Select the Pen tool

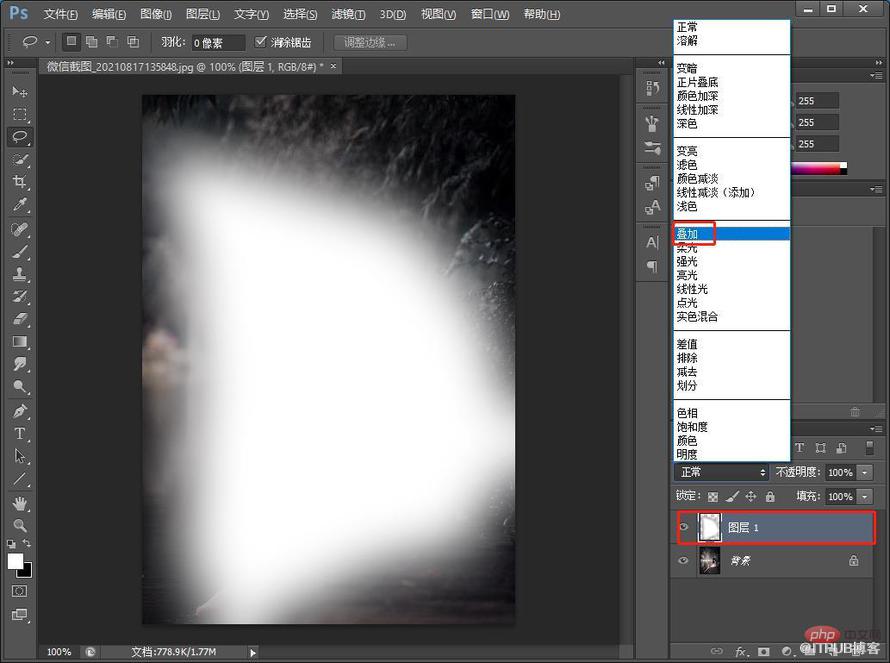[20, 411]
